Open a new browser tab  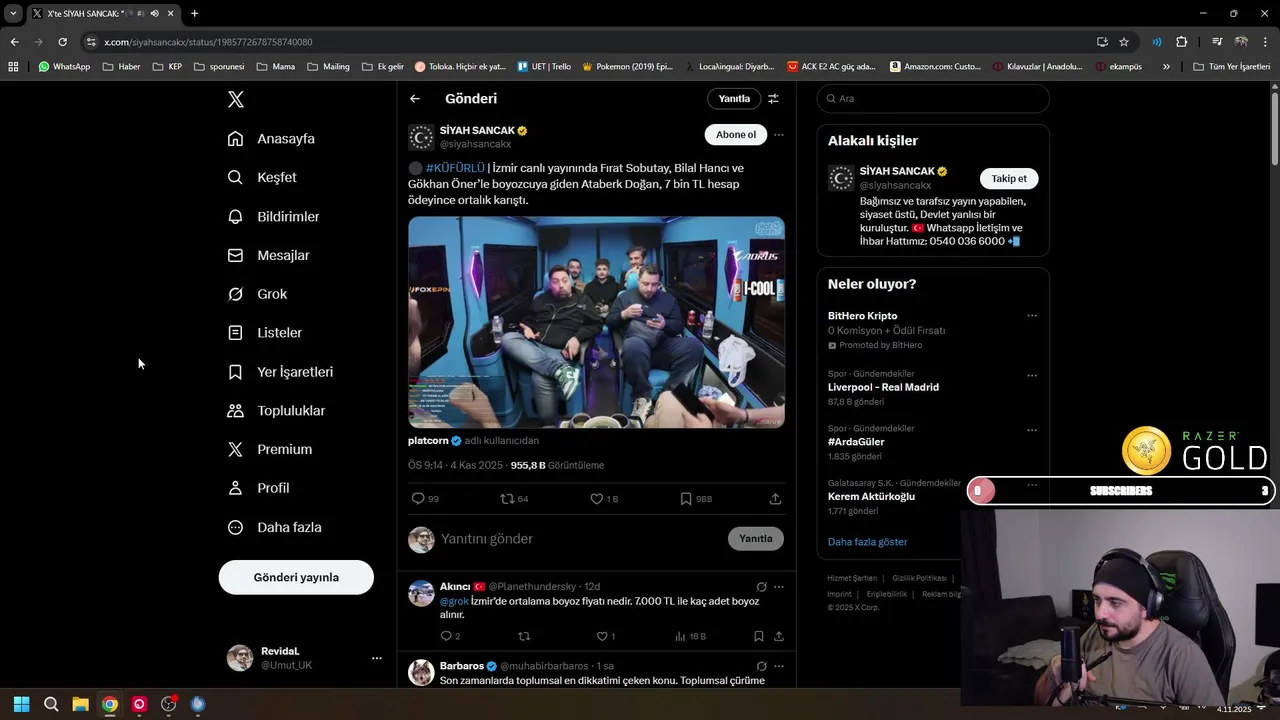pyautogui.click(x=194, y=13)
